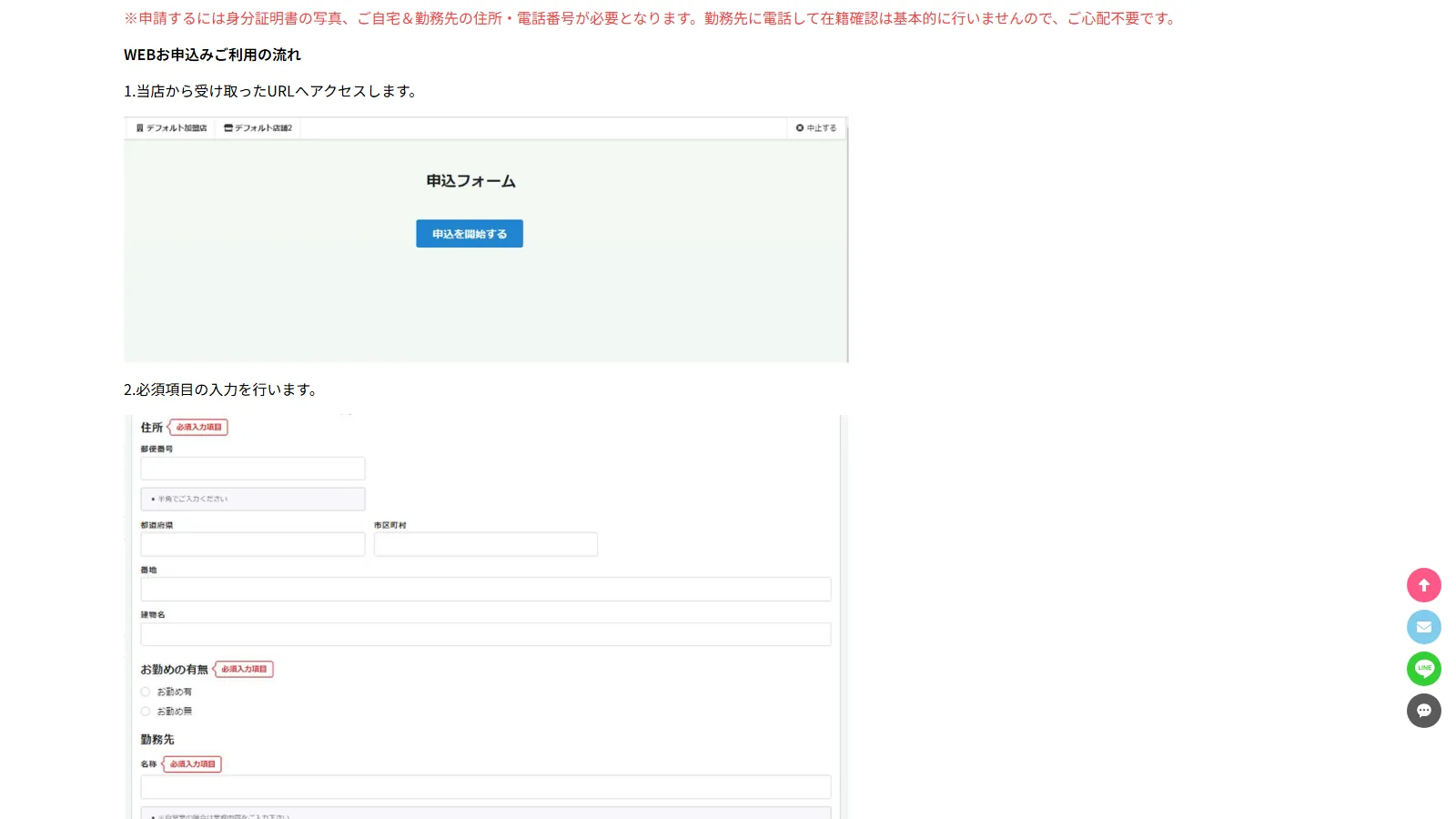
Task: Click text 1.当店から受け取ったURLへアクセスします。
Action: pyautogui.click(x=273, y=91)
